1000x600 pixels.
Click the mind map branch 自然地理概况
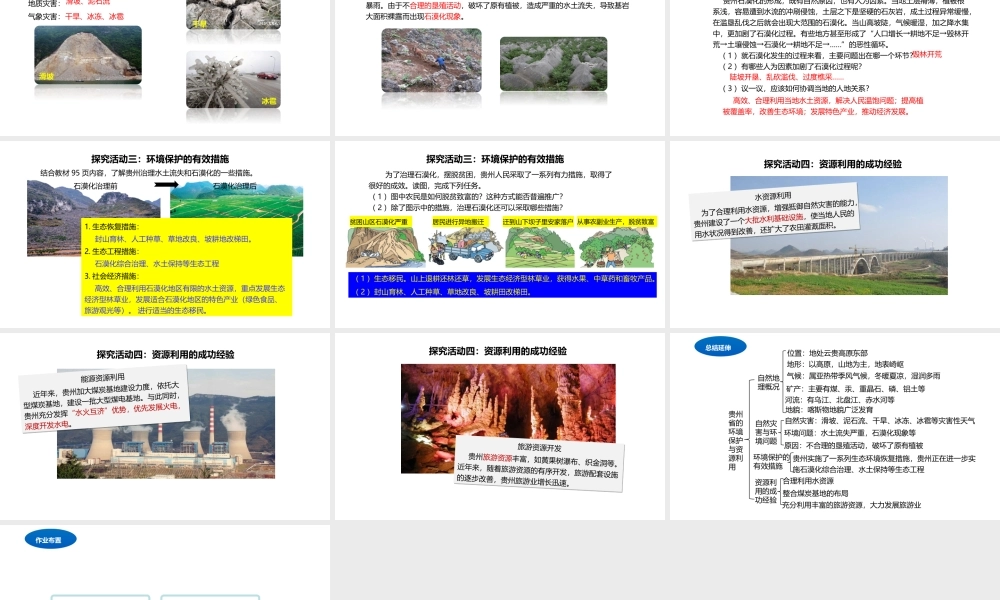tap(768, 382)
